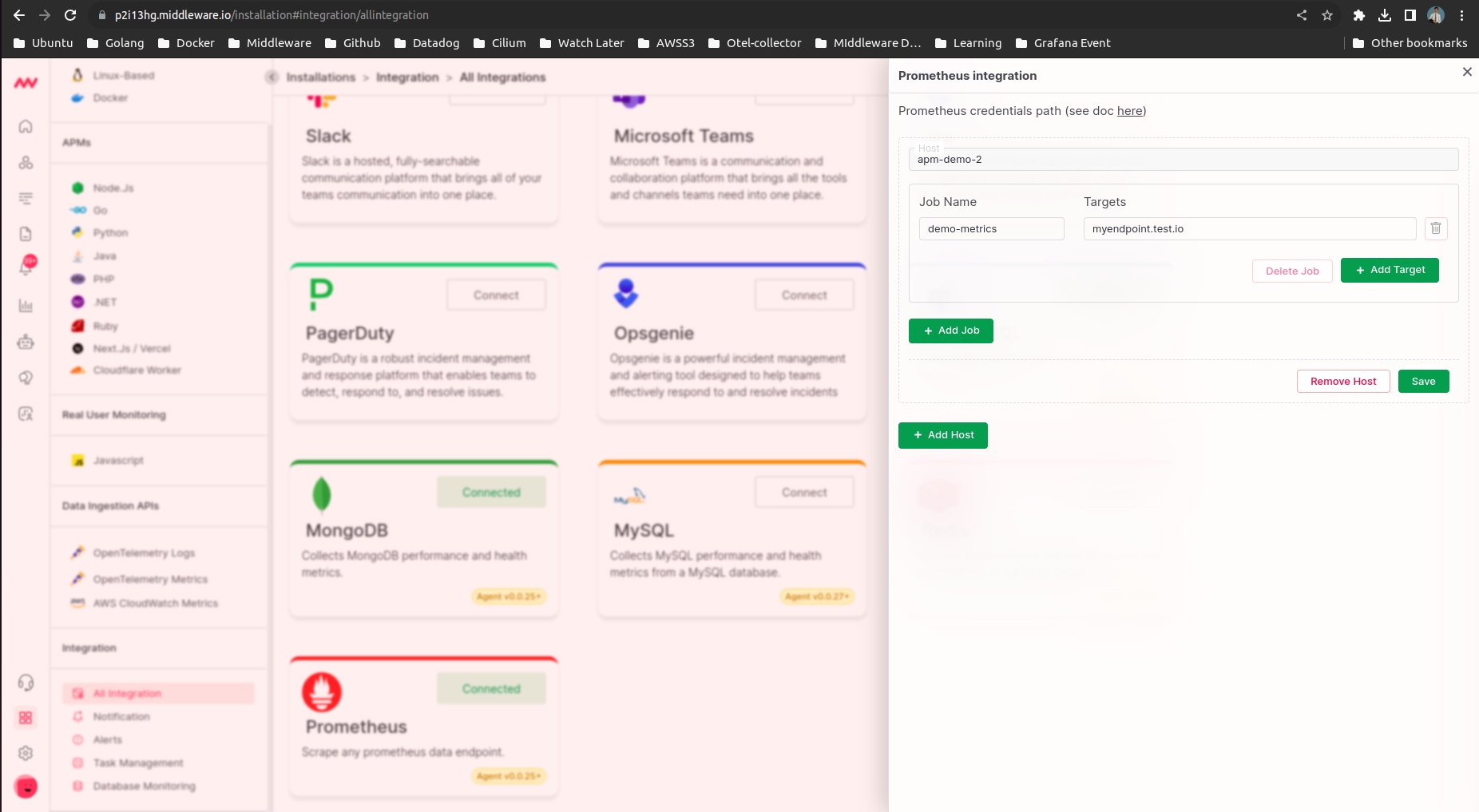Go back in browser history

coord(19,15)
